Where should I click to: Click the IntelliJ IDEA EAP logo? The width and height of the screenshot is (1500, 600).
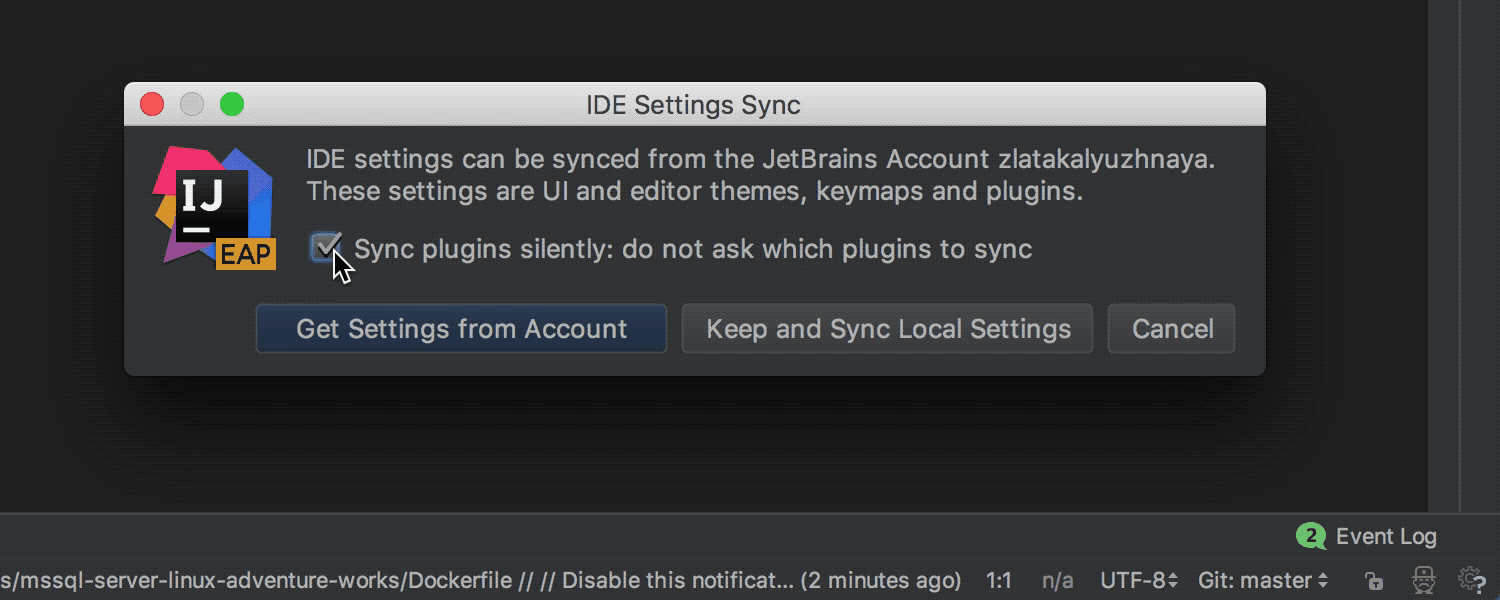(x=213, y=207)
